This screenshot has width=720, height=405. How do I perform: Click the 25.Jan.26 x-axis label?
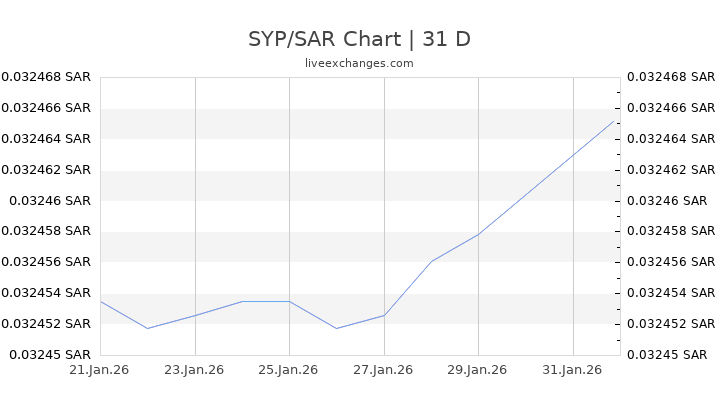click(289, 369)
